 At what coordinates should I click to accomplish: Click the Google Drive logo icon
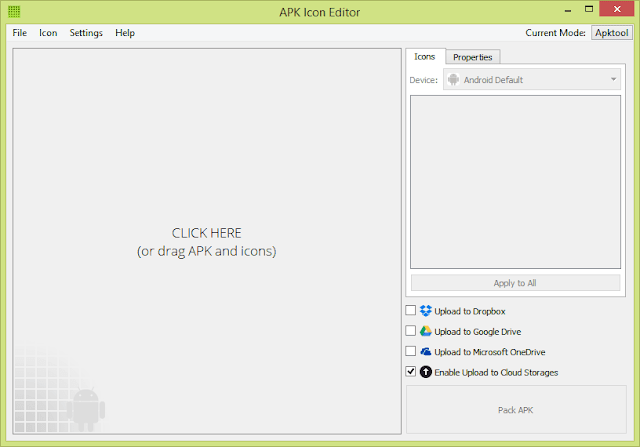[426, 331]
